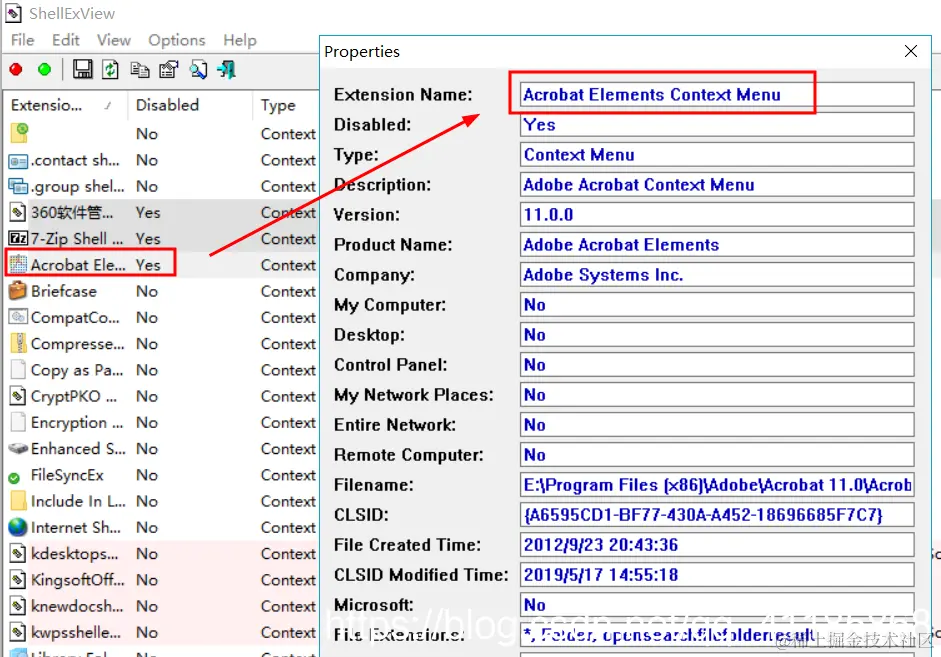This screenshot has width=941, height=657.
Task: Sort by the Disabled column header
Action: click(x=189, y=105)
